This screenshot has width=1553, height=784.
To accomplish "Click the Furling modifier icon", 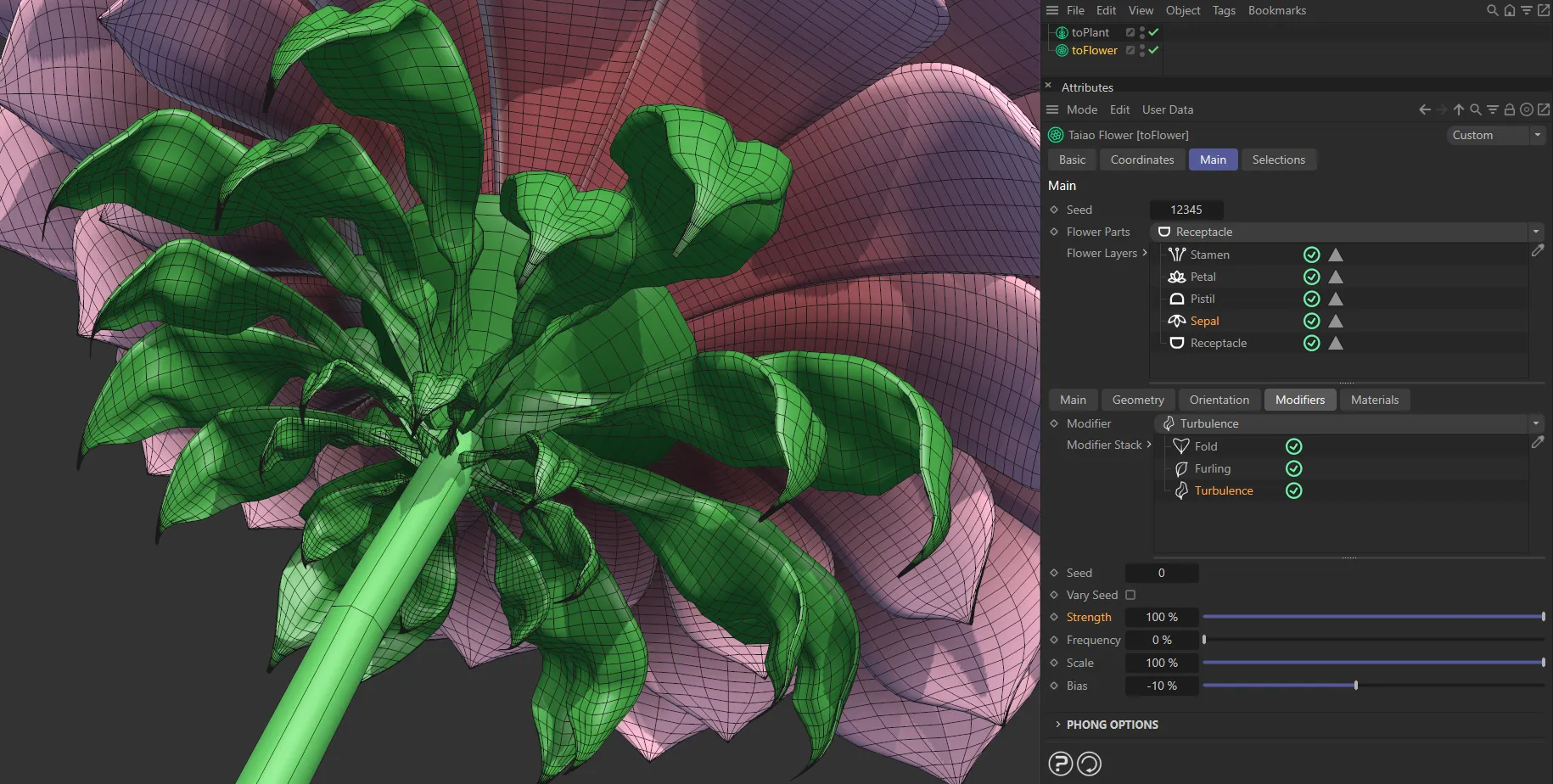I will coord(1180,468).
